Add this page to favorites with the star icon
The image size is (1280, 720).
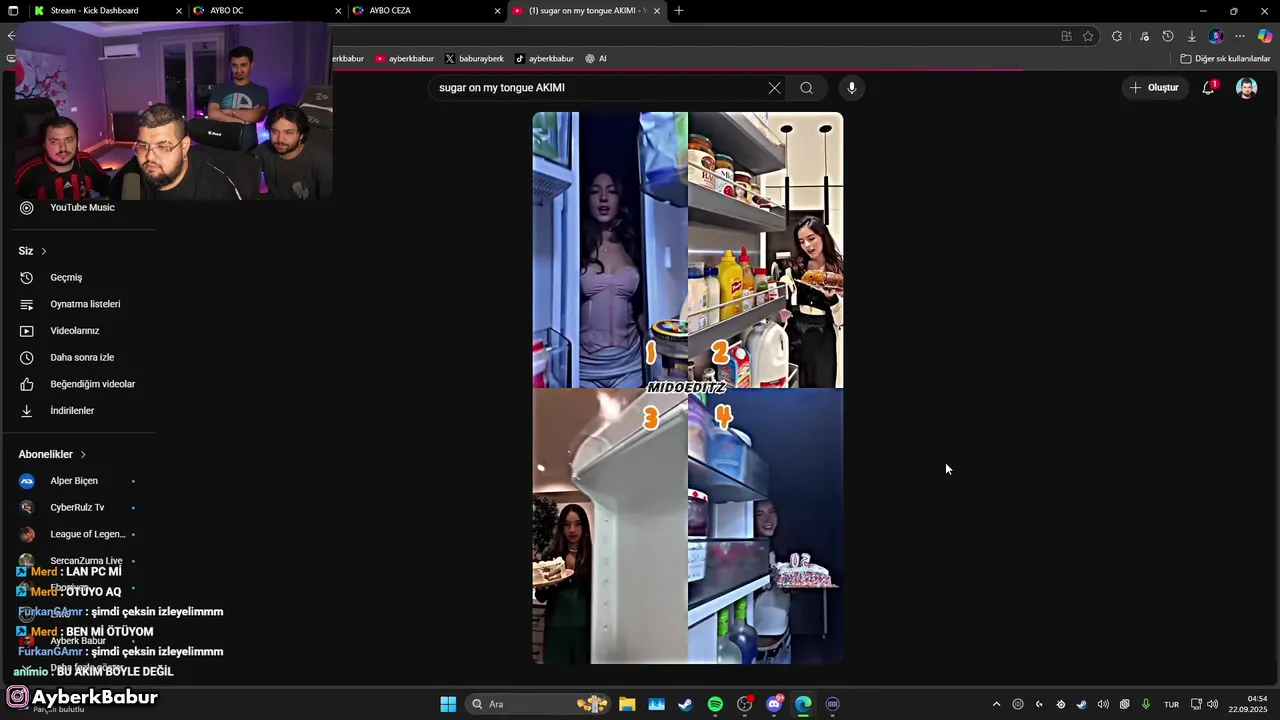click(x=1088, y=36)
